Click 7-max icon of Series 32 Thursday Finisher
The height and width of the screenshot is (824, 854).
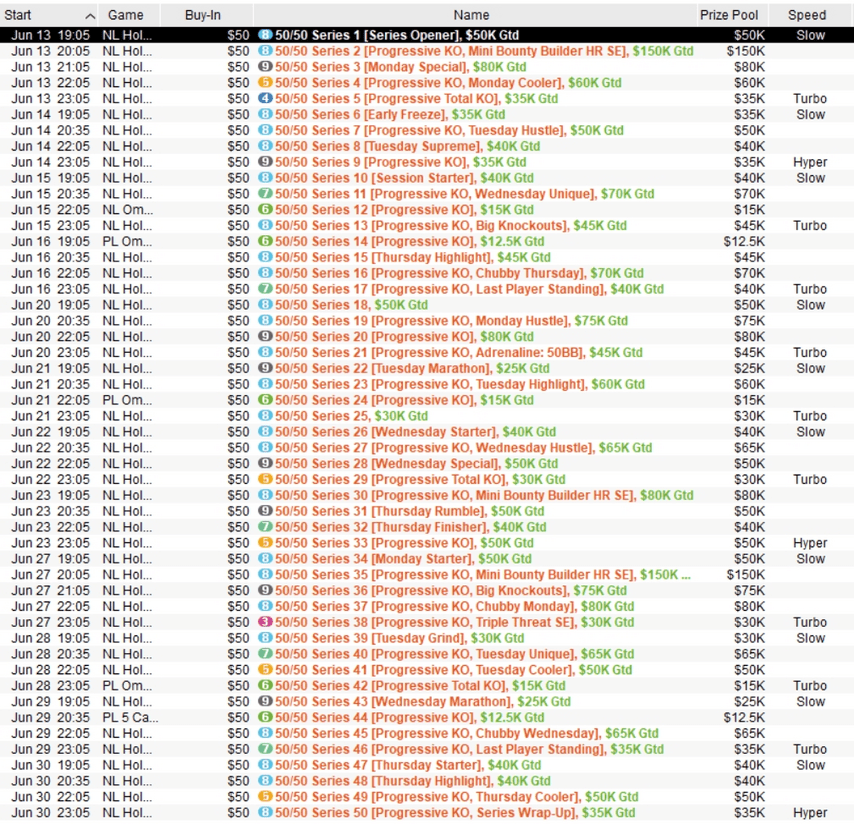tap(265, 527)
